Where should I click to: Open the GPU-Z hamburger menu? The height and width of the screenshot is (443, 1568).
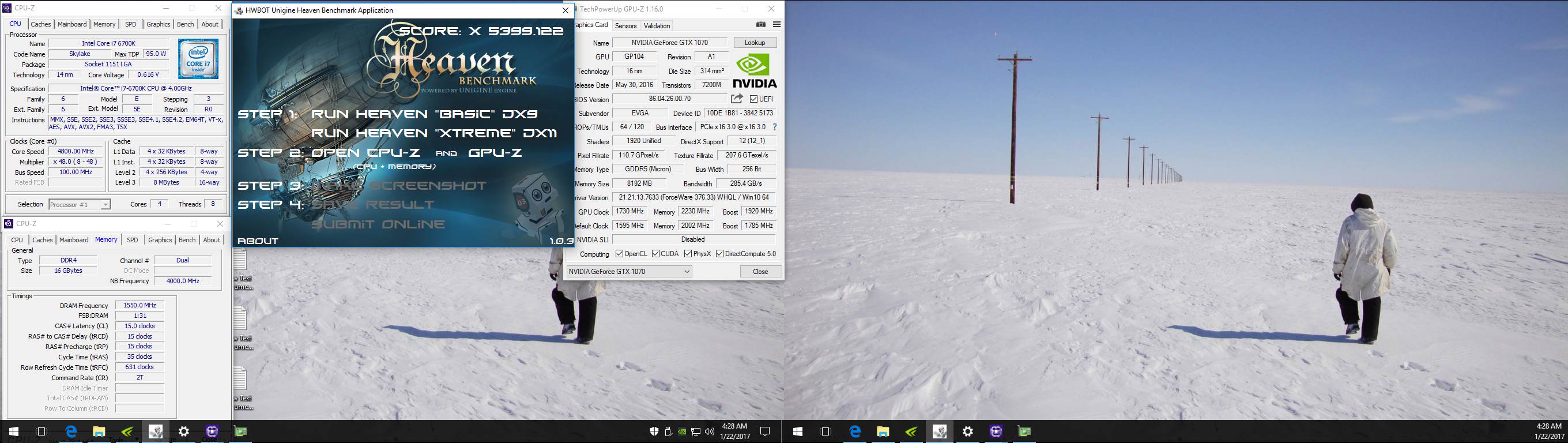click(x=777, y=24)
